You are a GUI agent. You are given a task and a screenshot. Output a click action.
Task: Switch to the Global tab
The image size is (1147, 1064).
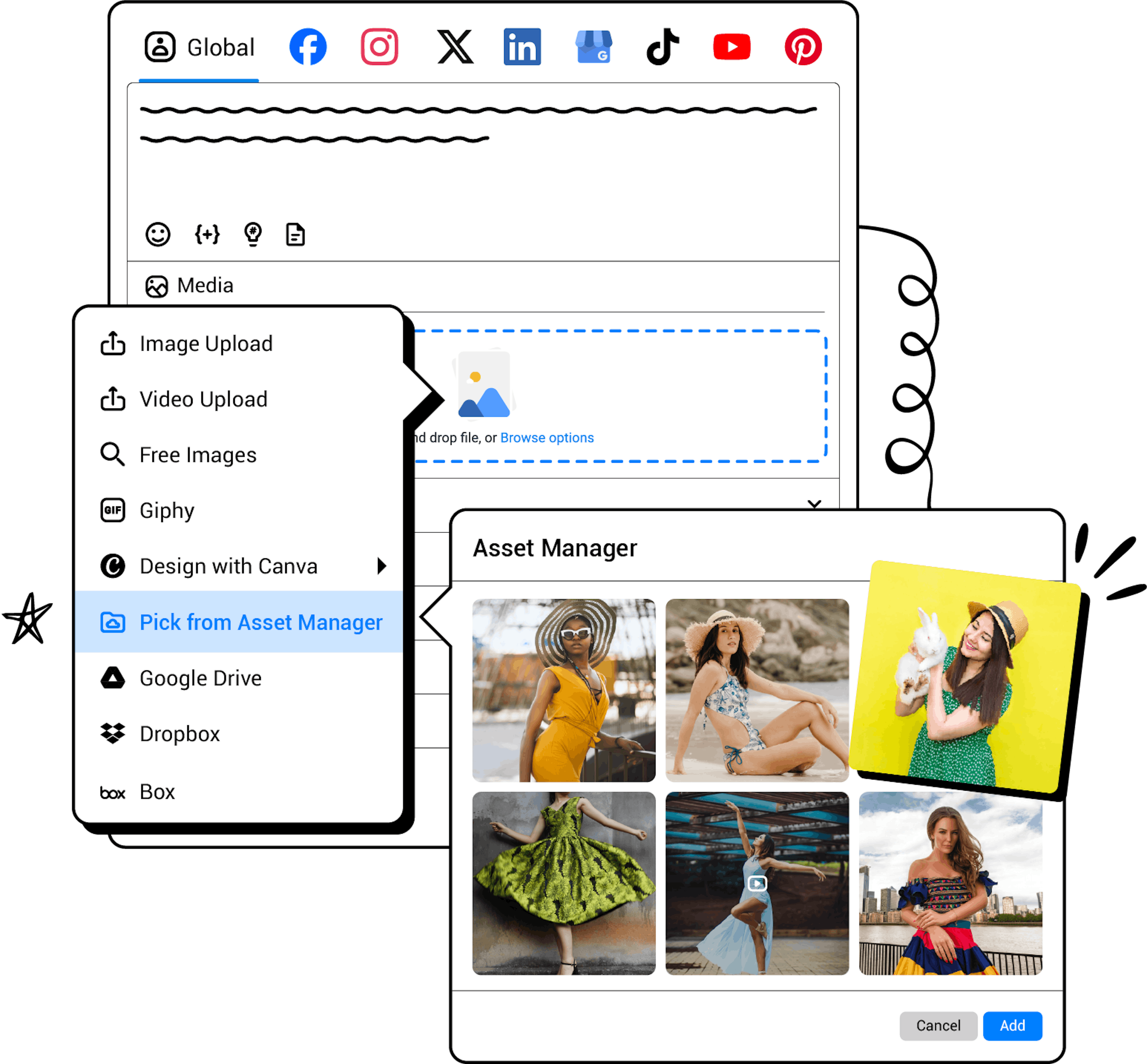(199, 47)
